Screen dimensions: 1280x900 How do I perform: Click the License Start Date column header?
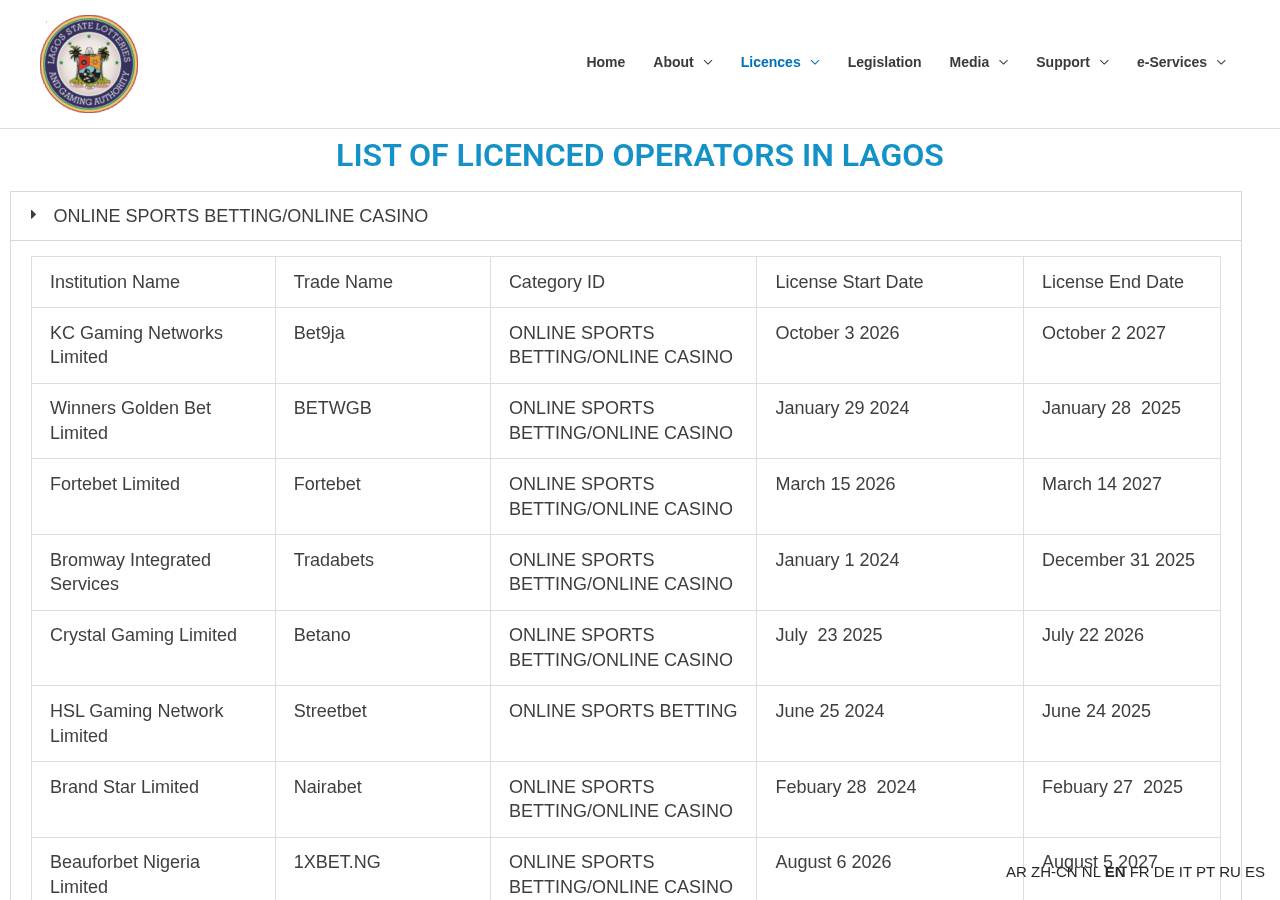pyautogui.click(x=890, y=282)
